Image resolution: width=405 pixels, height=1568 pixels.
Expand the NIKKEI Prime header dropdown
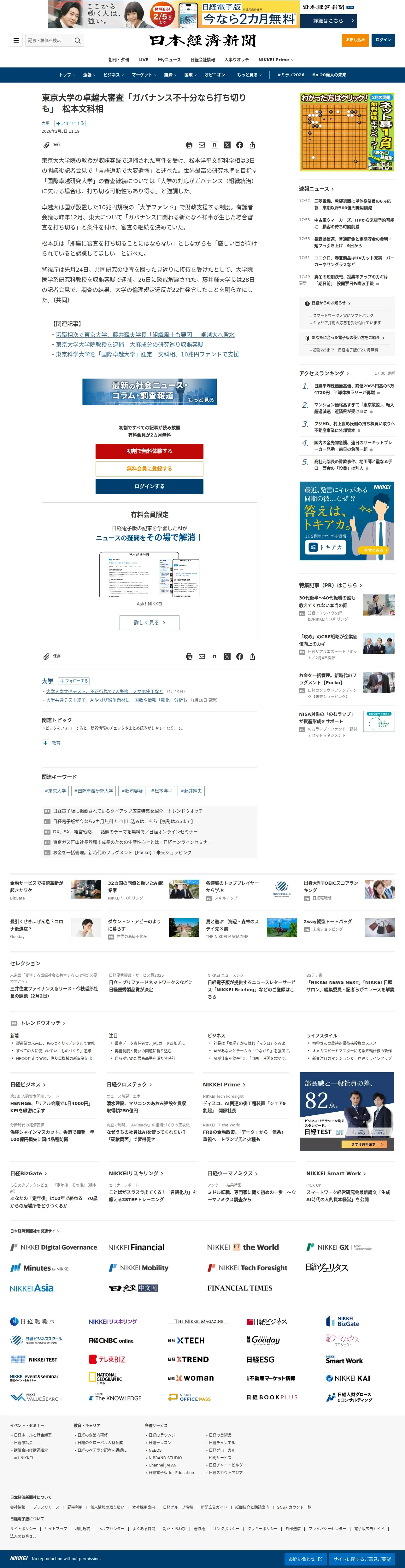[x=276, y=60]
